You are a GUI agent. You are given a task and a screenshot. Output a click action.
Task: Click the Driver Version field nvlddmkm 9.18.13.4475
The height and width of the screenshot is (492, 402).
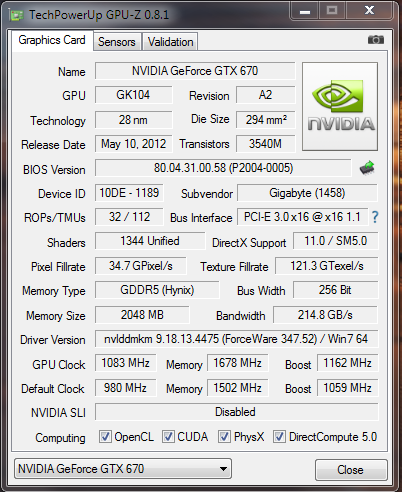(237, 339)
